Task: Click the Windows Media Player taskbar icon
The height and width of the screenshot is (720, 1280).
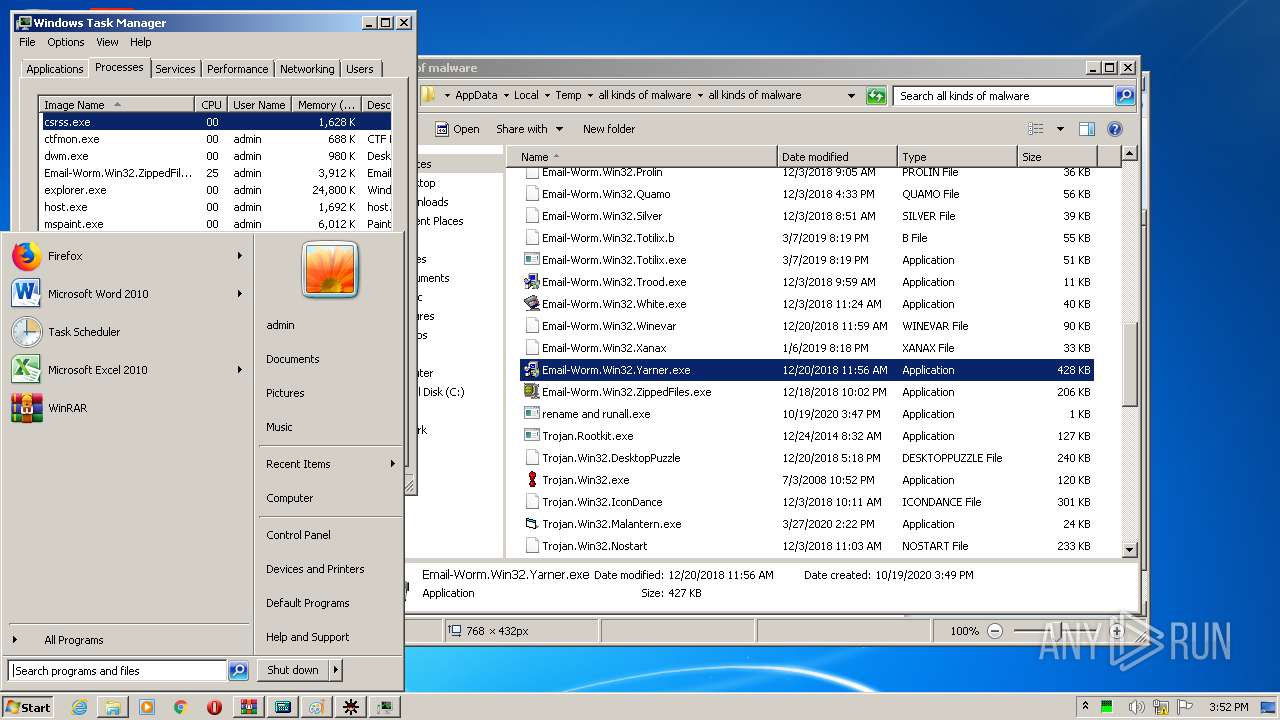Action: tap(147, 707)
